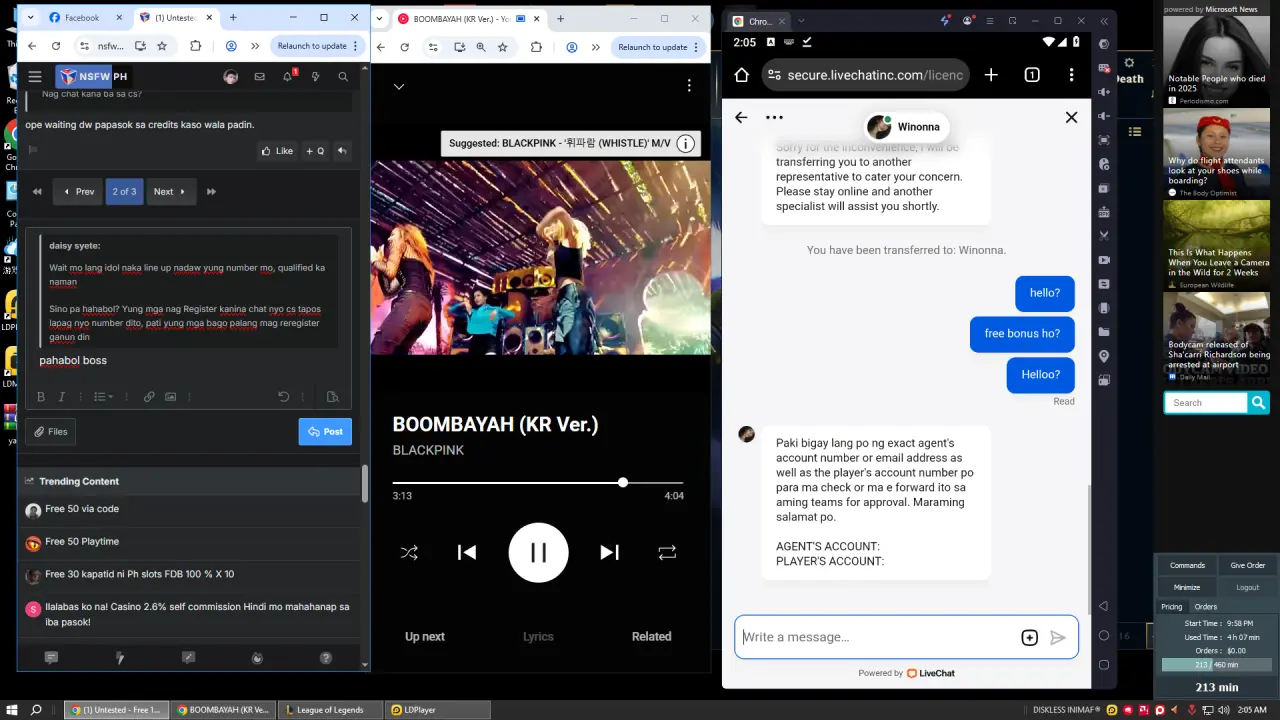Multi-quote the post with +Q button

pos(315,151)
